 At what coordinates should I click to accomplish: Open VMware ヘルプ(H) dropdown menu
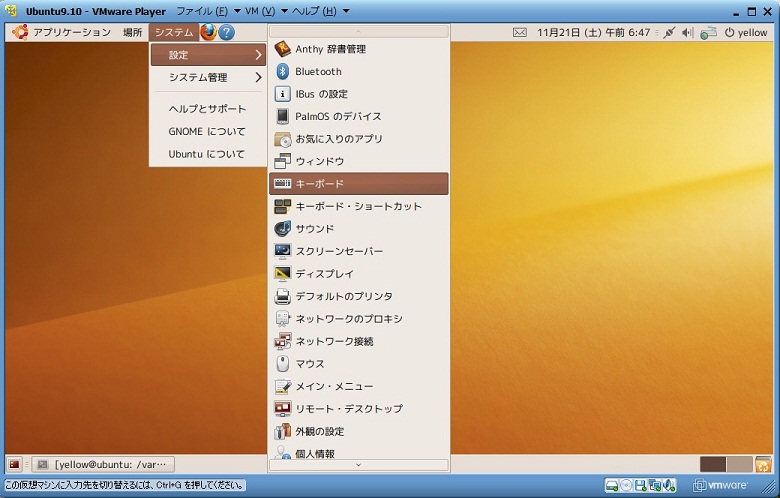320,11
